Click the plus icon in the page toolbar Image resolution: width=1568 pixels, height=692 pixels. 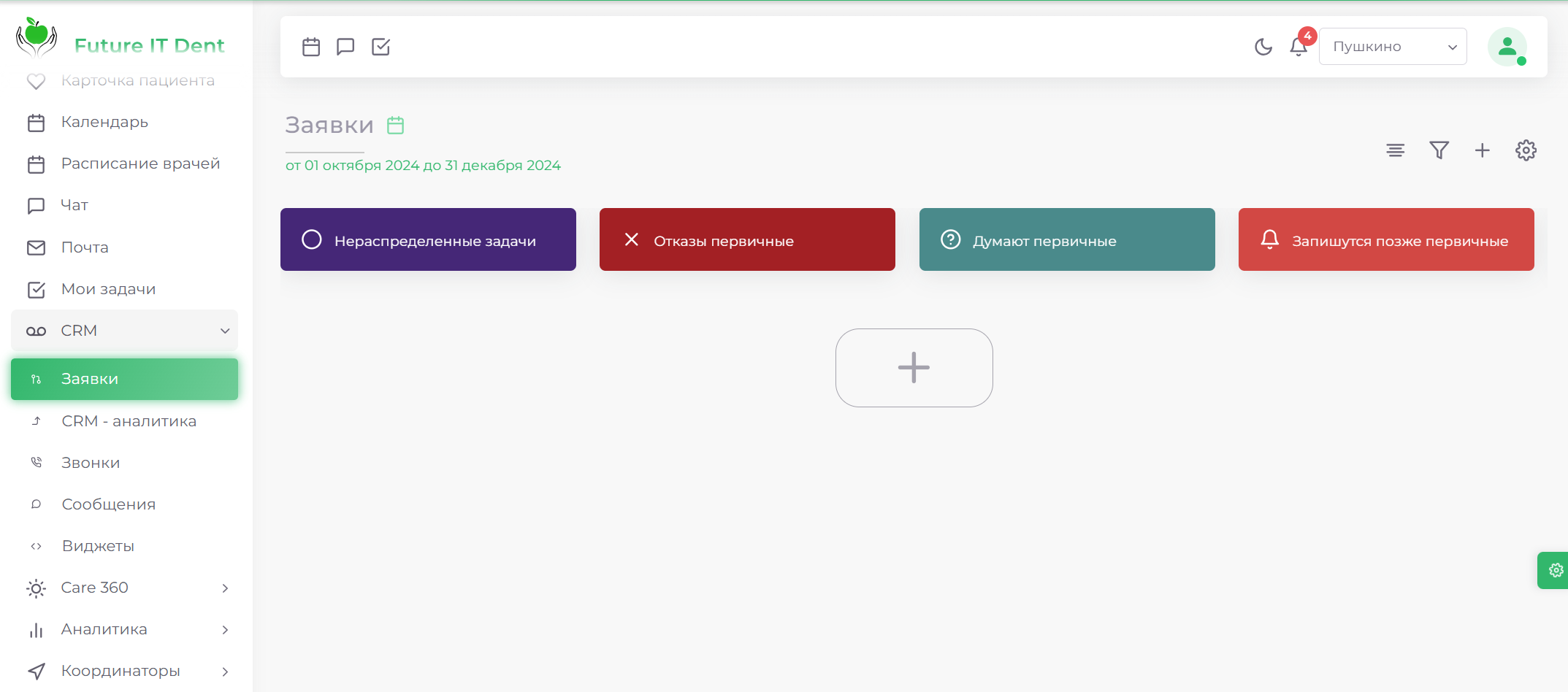[x=1483, y=150]
